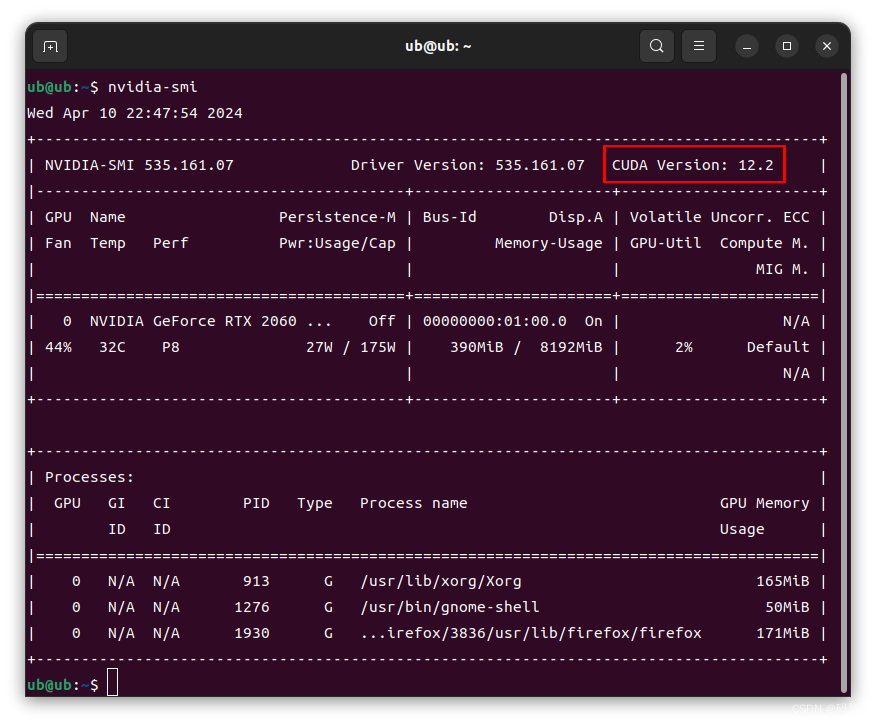This screenshot has height=725, width=876.
Task: Click the bus ID '00000000:01:00.0'
Action: pos(494,321)
